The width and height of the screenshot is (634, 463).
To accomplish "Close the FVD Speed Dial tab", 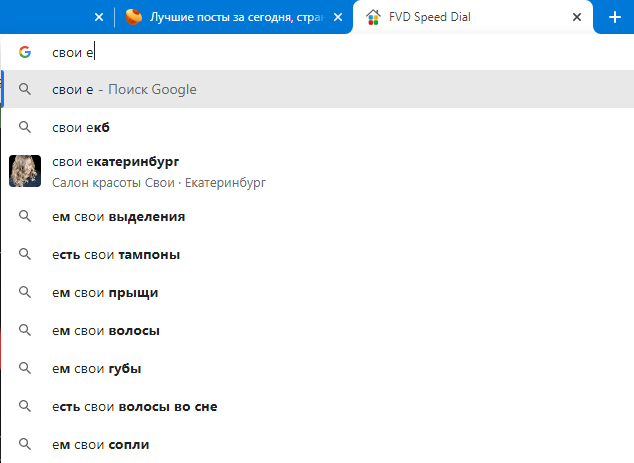I will coord(577,17).
